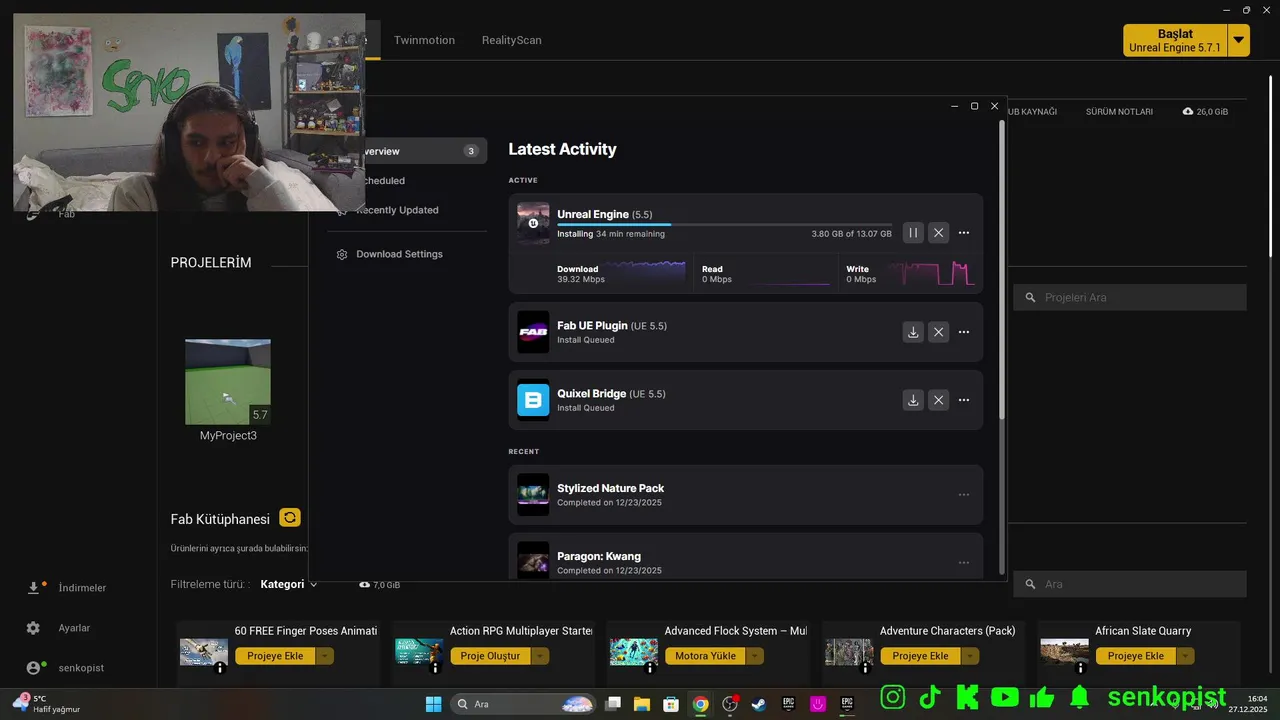
Task: Open File Explorer from the taskbar
Action: [x=642, y=704]
